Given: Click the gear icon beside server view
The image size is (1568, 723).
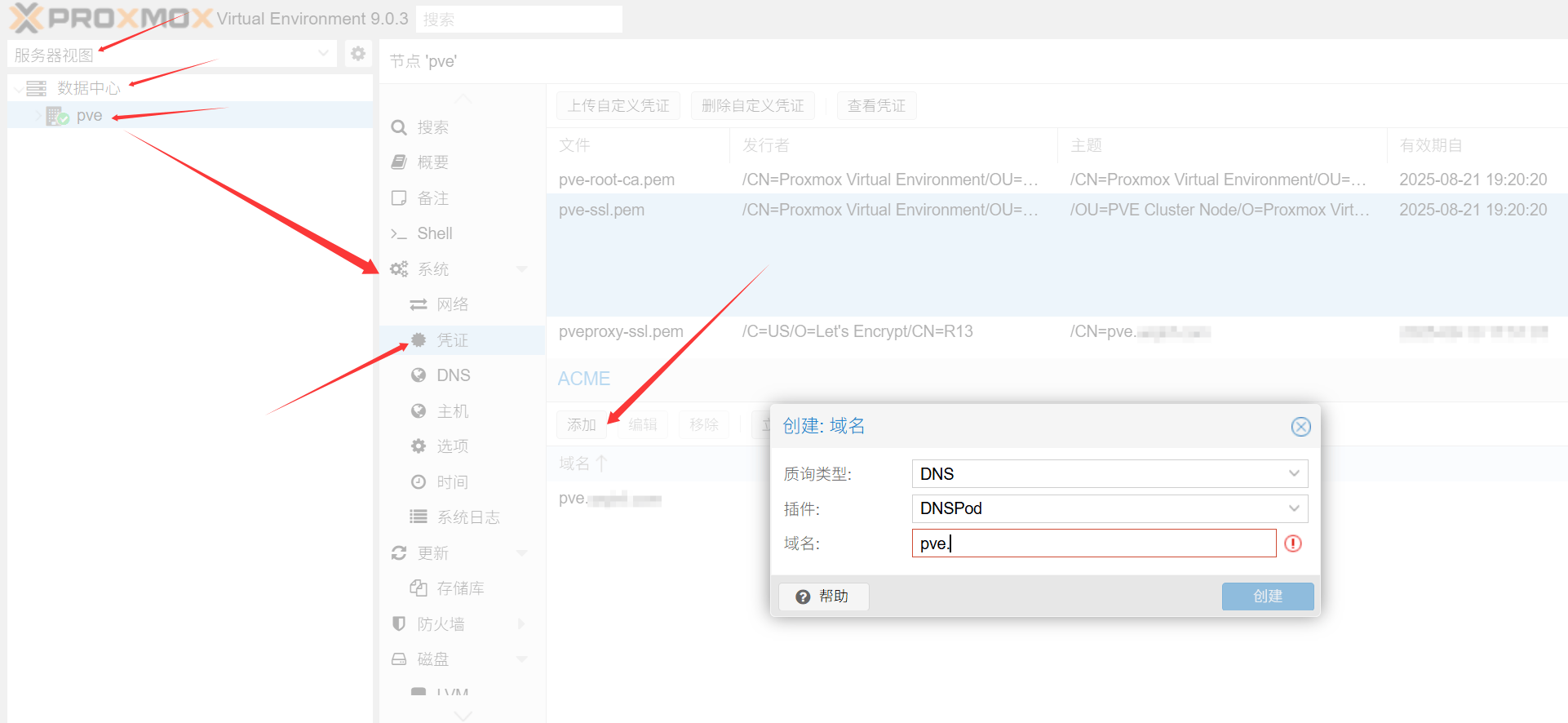Looking at the screenshot, I should pyautogui.click(x=357, y=54).
